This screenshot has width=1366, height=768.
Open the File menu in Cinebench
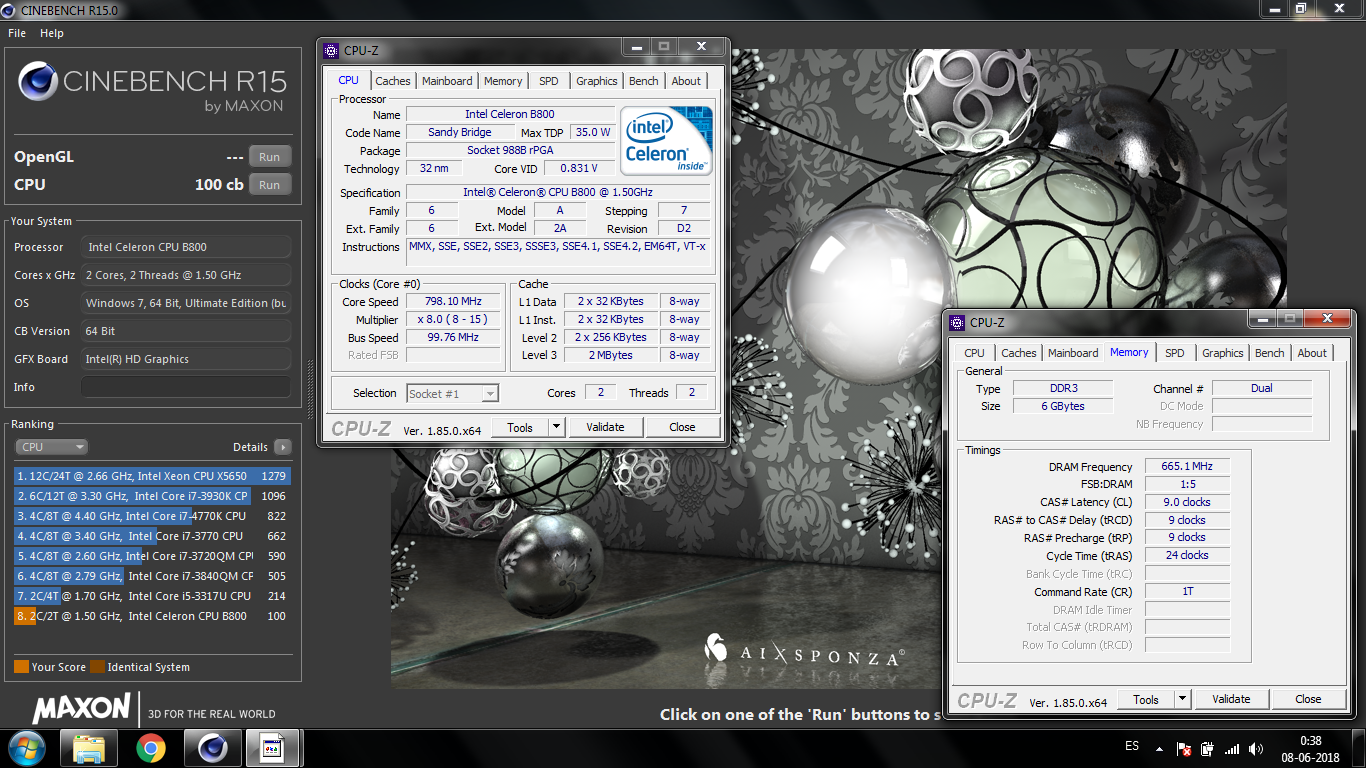click(x=17, y=33)
